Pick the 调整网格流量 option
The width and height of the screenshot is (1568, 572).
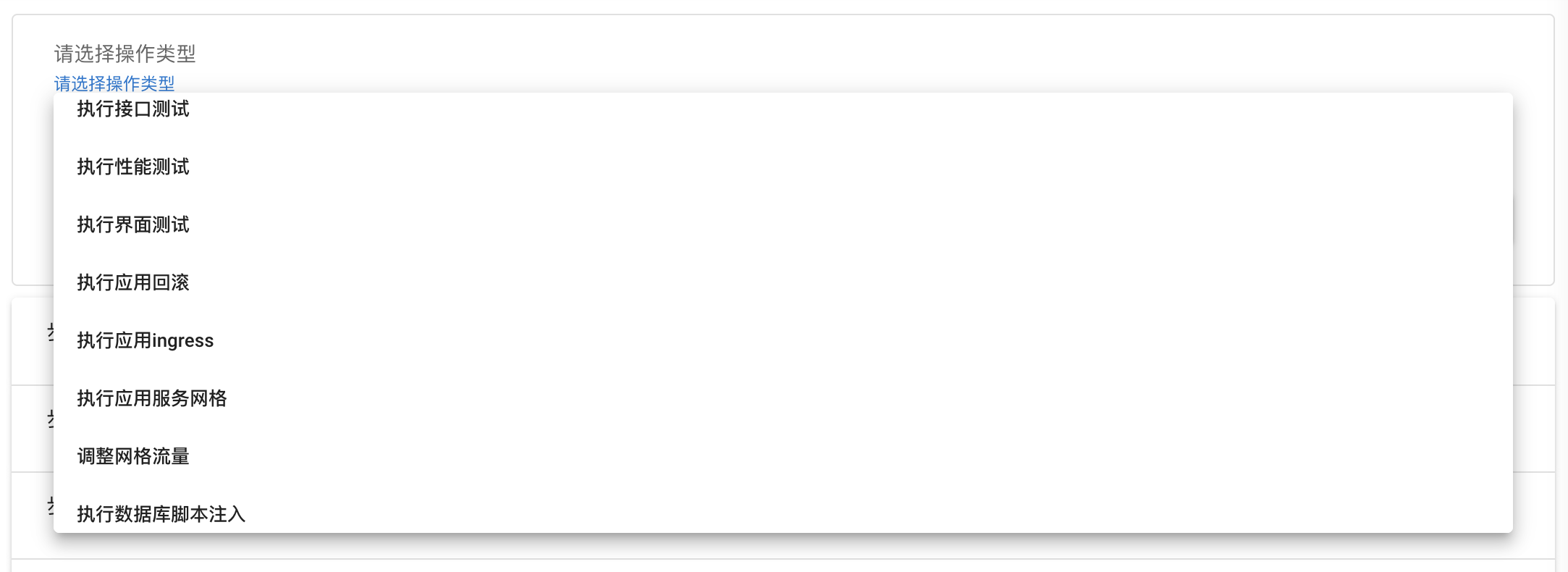click(x=133, y=457)
